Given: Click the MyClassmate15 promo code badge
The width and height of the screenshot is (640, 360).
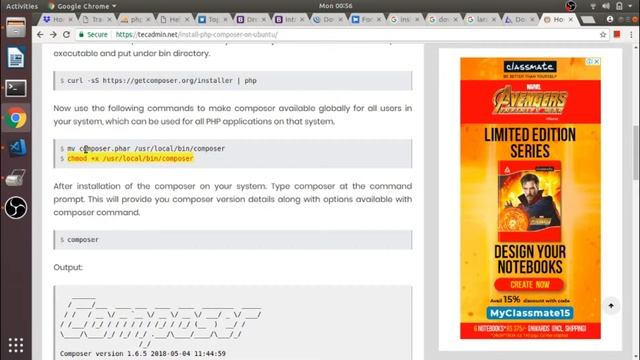Looking at the screenshot, I should (530, 313).
